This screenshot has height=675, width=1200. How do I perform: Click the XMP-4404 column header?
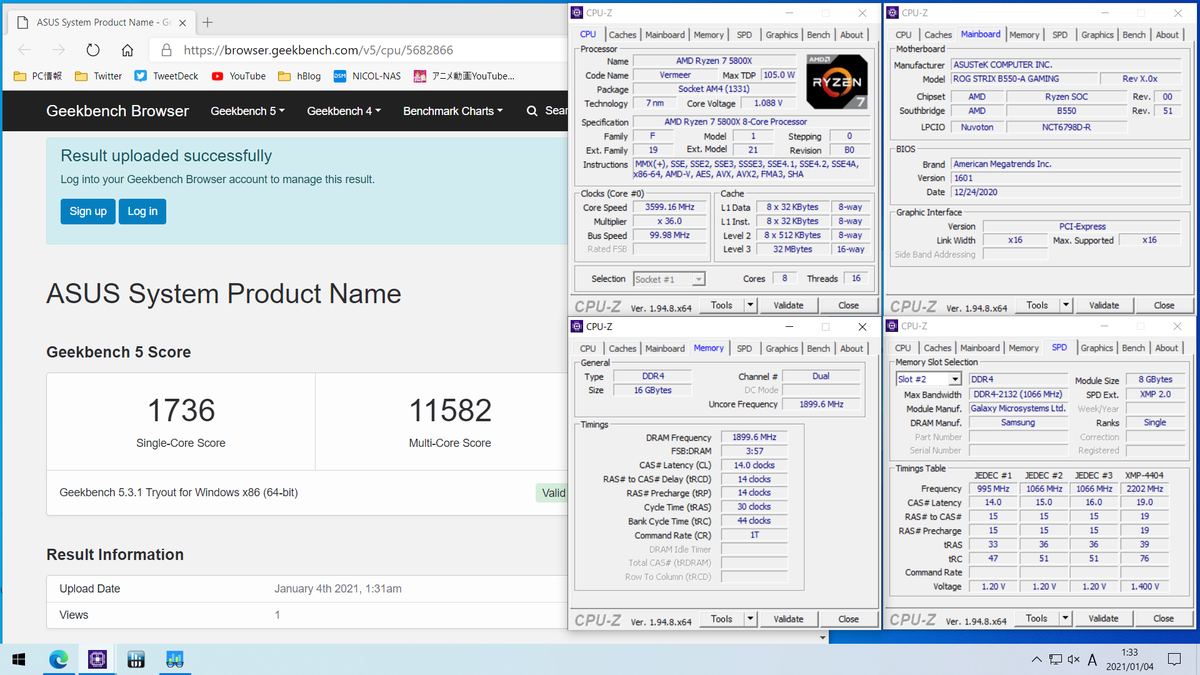click(x=1144, y=475)
